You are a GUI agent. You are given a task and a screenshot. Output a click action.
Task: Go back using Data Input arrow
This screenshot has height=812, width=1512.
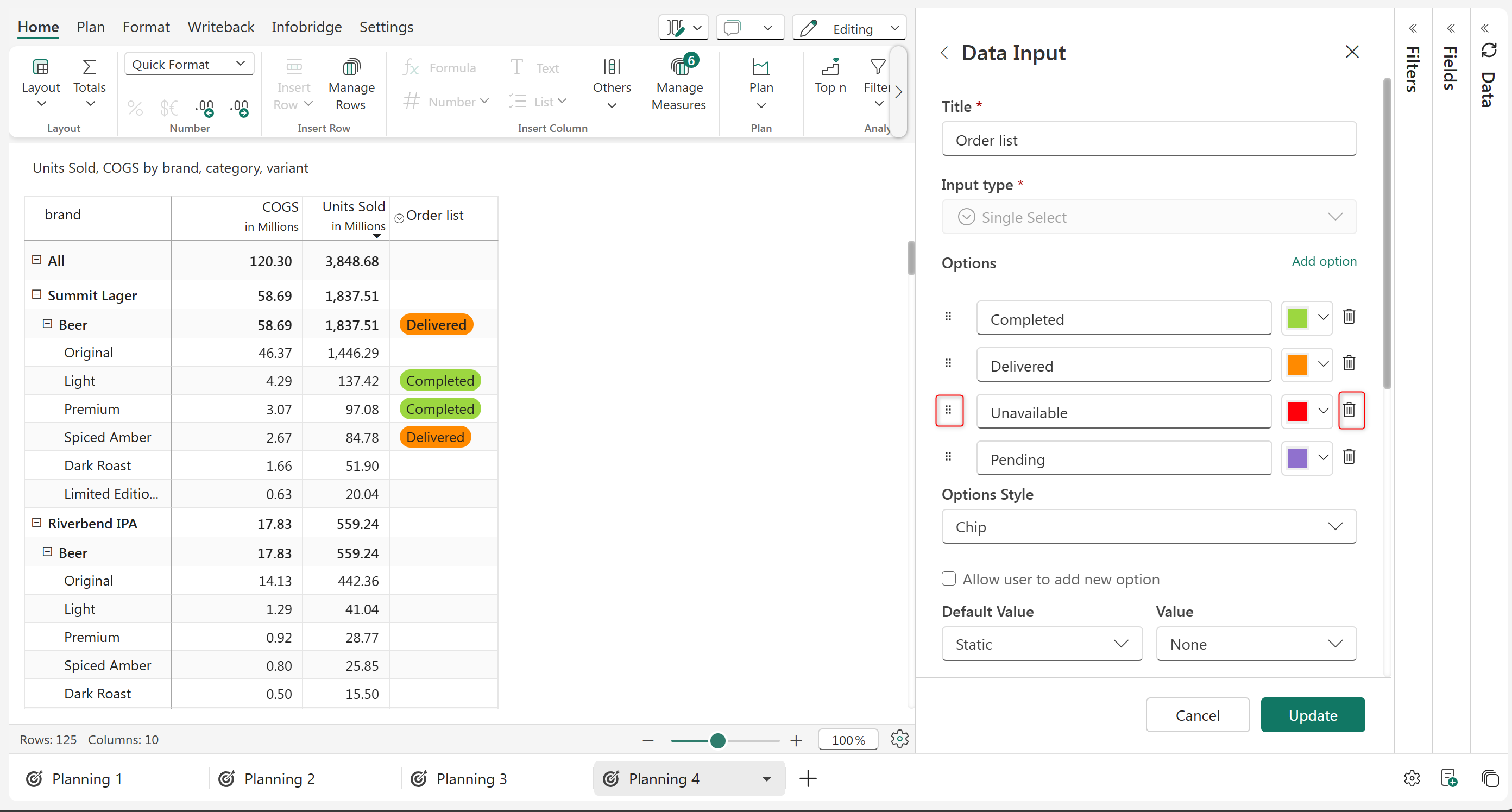944,53
